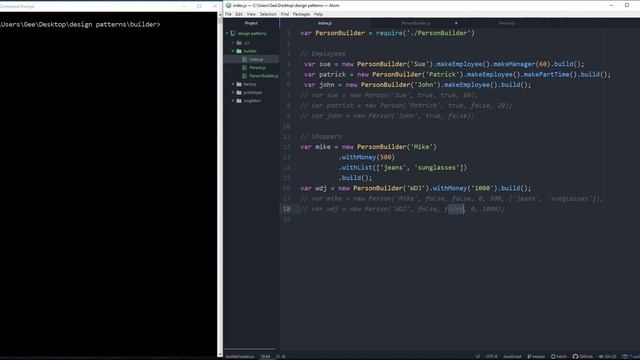Click the tree view horizontal scrollbar
The height and width of the screenshot is (360, 640).
tap(250, 350)
